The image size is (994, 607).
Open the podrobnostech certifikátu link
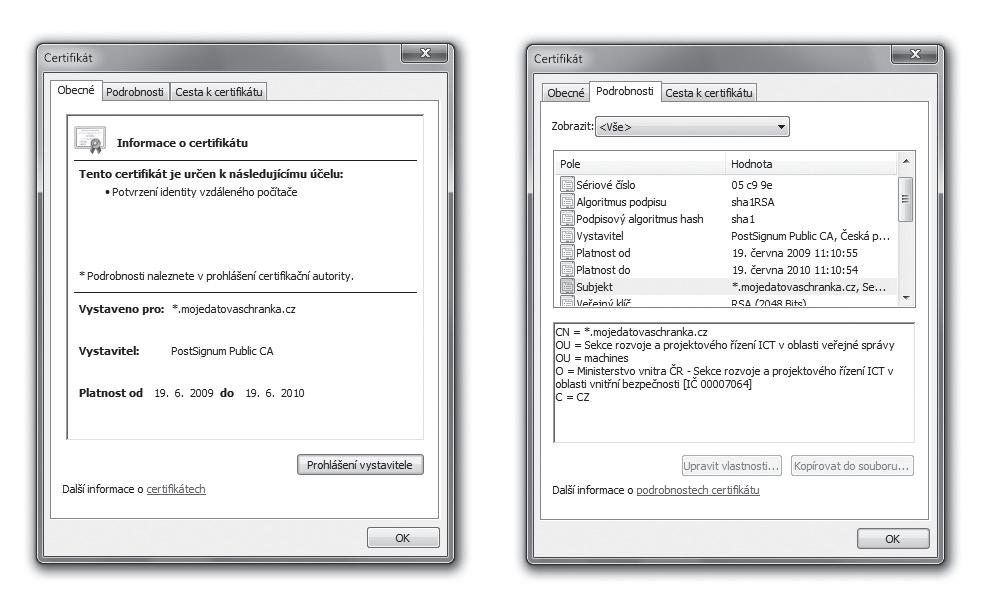[x=697, y=490]
